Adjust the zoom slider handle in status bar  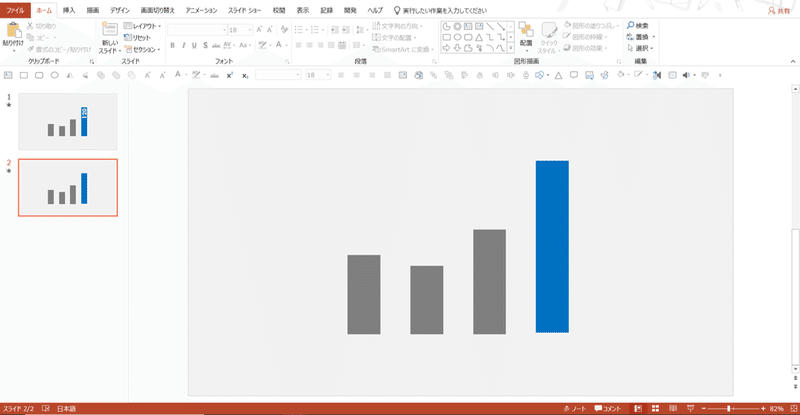coord(729,409)
